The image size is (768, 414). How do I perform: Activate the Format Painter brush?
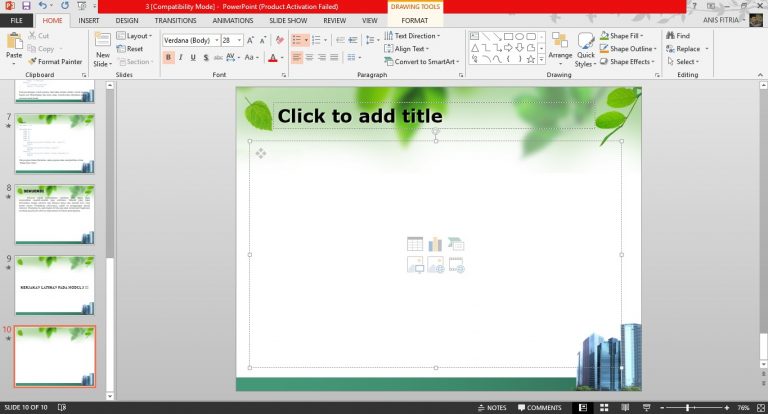pos(55,62)
